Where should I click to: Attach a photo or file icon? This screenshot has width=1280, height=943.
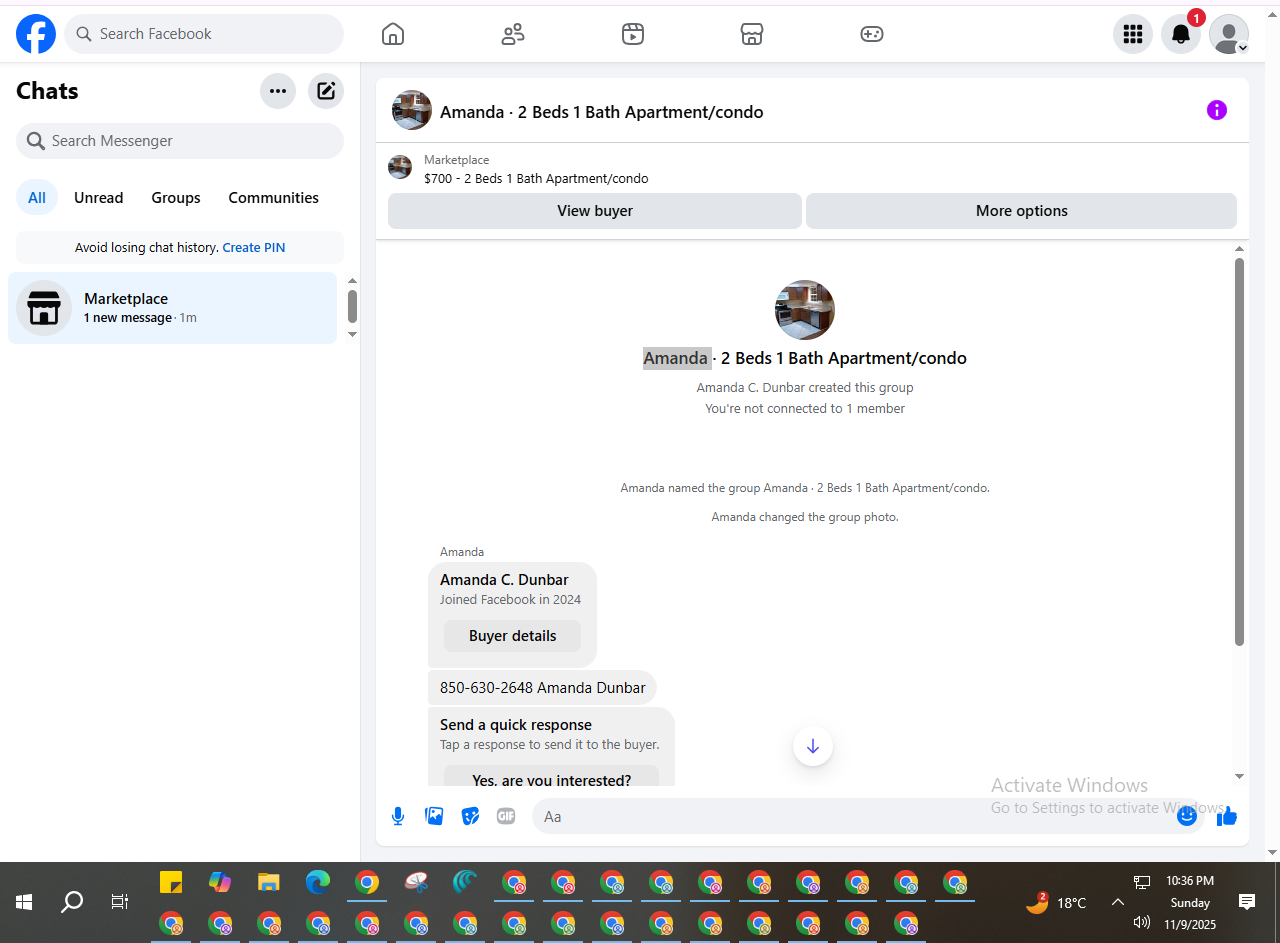(434, 816)
